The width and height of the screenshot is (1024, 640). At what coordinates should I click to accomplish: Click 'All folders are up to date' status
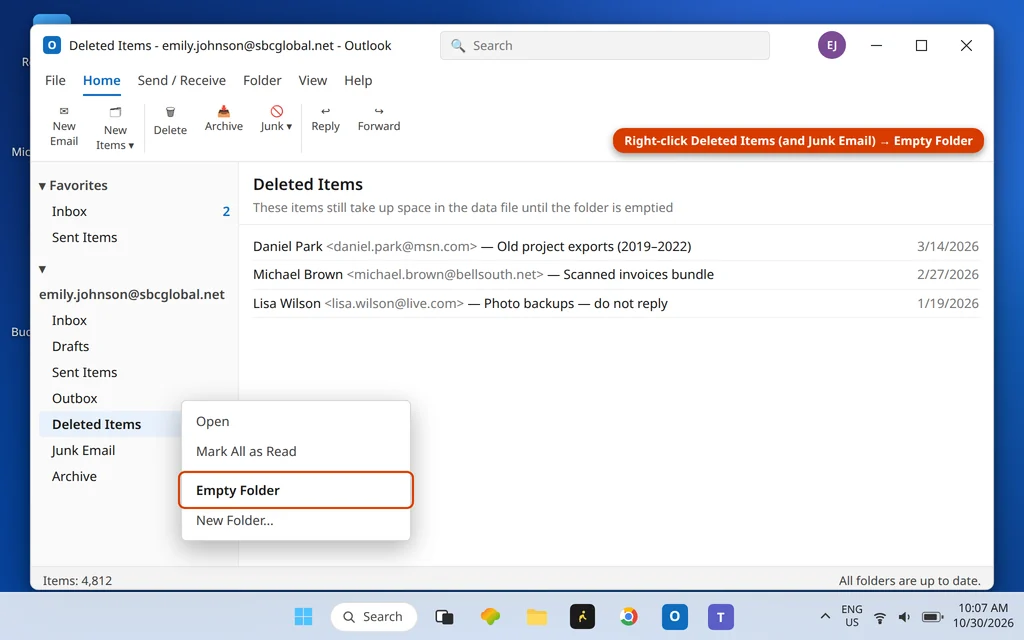coord(910,581)
